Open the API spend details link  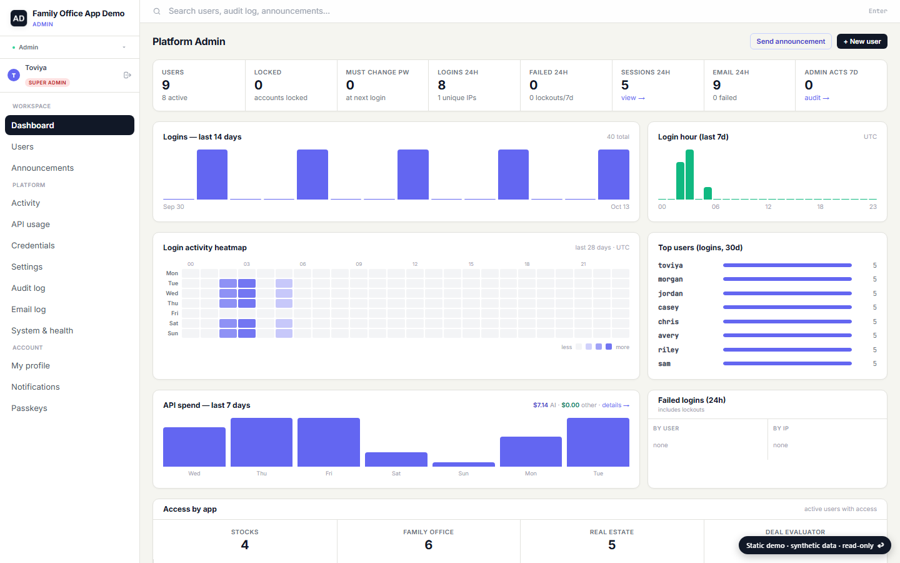[615, 405]
